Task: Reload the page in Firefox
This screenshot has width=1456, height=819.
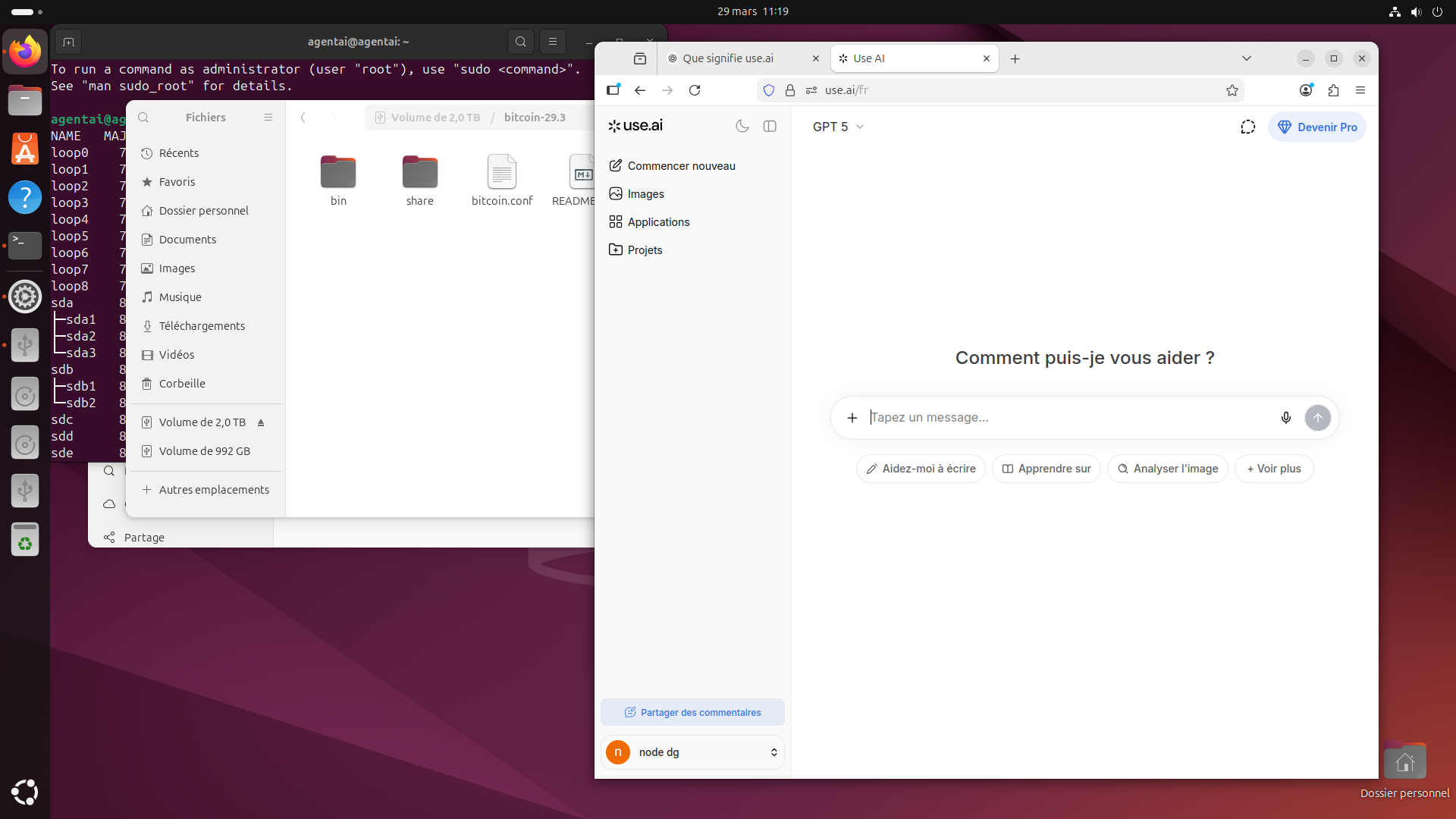Action: coord(695,90)
